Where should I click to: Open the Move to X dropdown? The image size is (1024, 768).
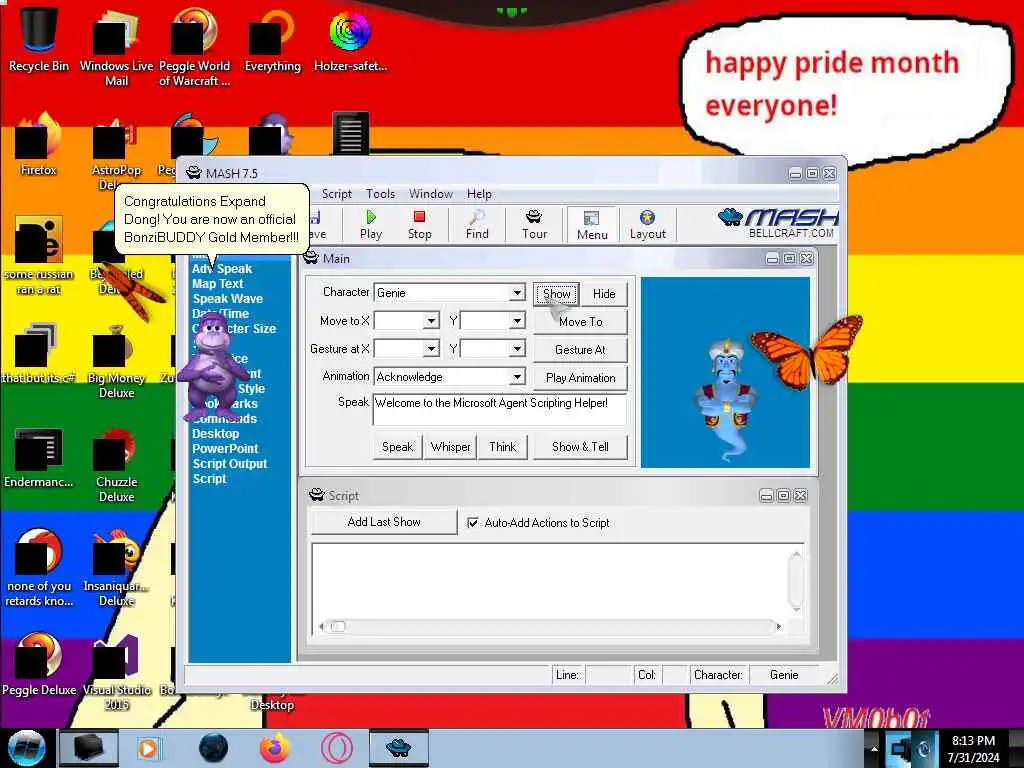[430, 321]
